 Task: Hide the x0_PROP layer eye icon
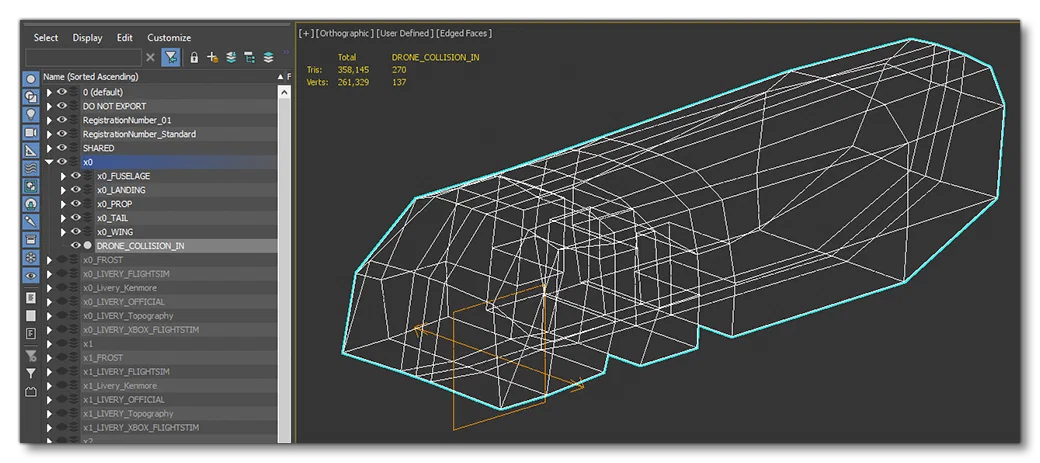pos(76,204)
